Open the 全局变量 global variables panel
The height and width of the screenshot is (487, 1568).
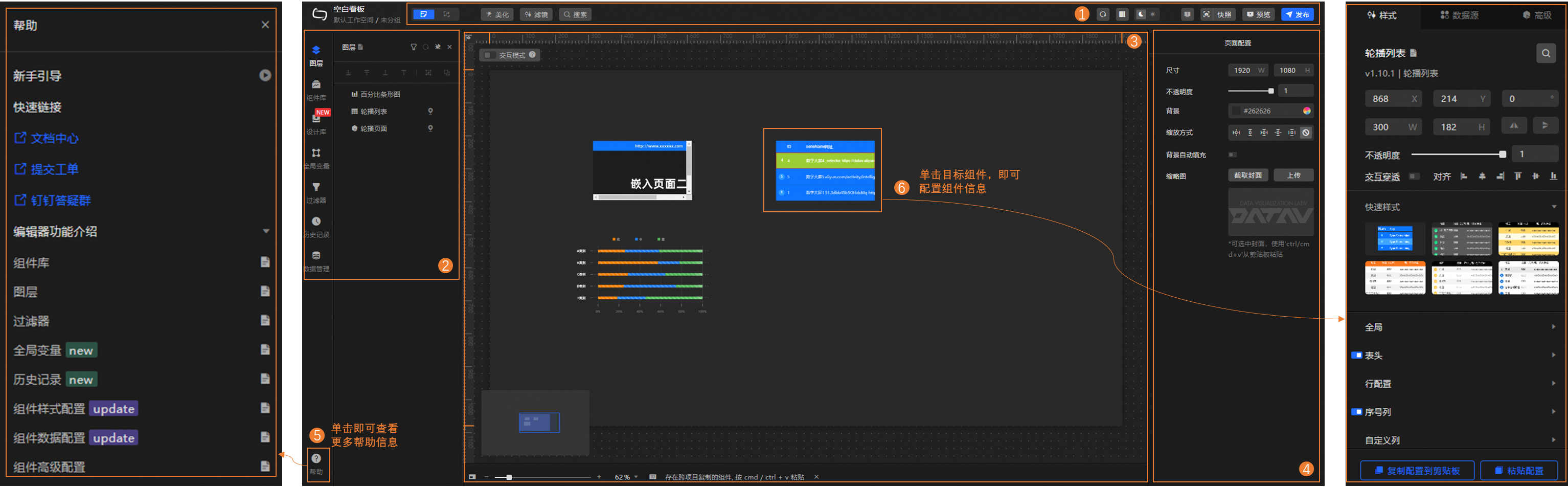click(x=316, y=158)
